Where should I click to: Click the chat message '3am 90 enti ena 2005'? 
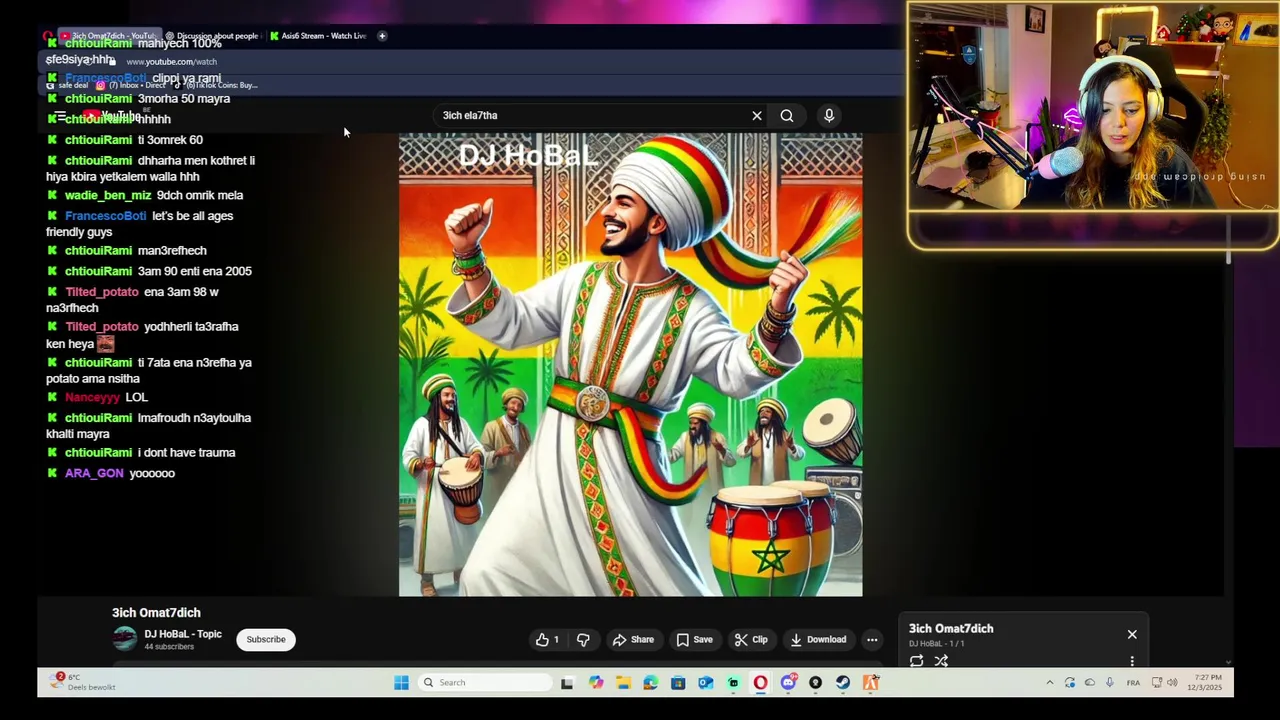[x=194, y=271]
